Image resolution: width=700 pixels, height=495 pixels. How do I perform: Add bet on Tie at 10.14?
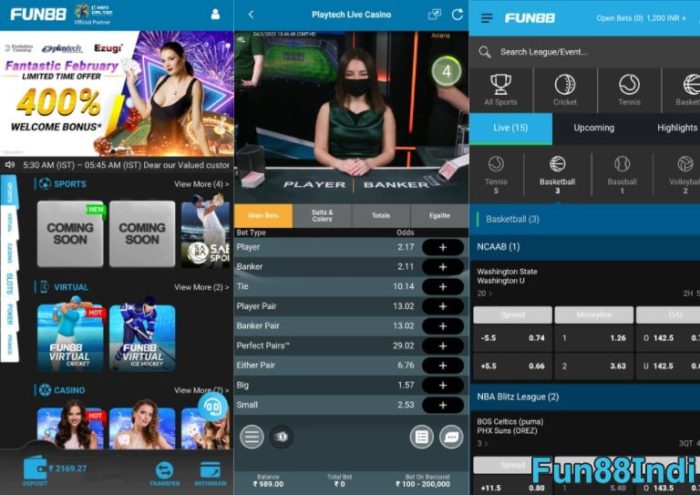[443, 287]
